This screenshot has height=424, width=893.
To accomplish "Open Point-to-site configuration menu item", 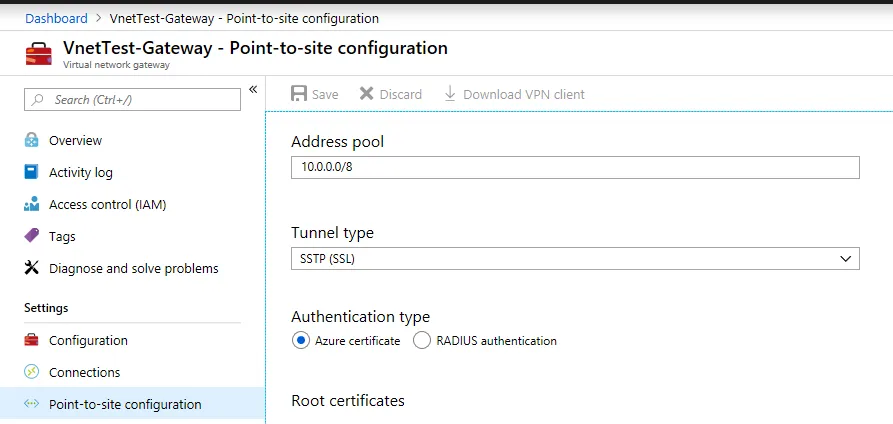I will [125, 404].
